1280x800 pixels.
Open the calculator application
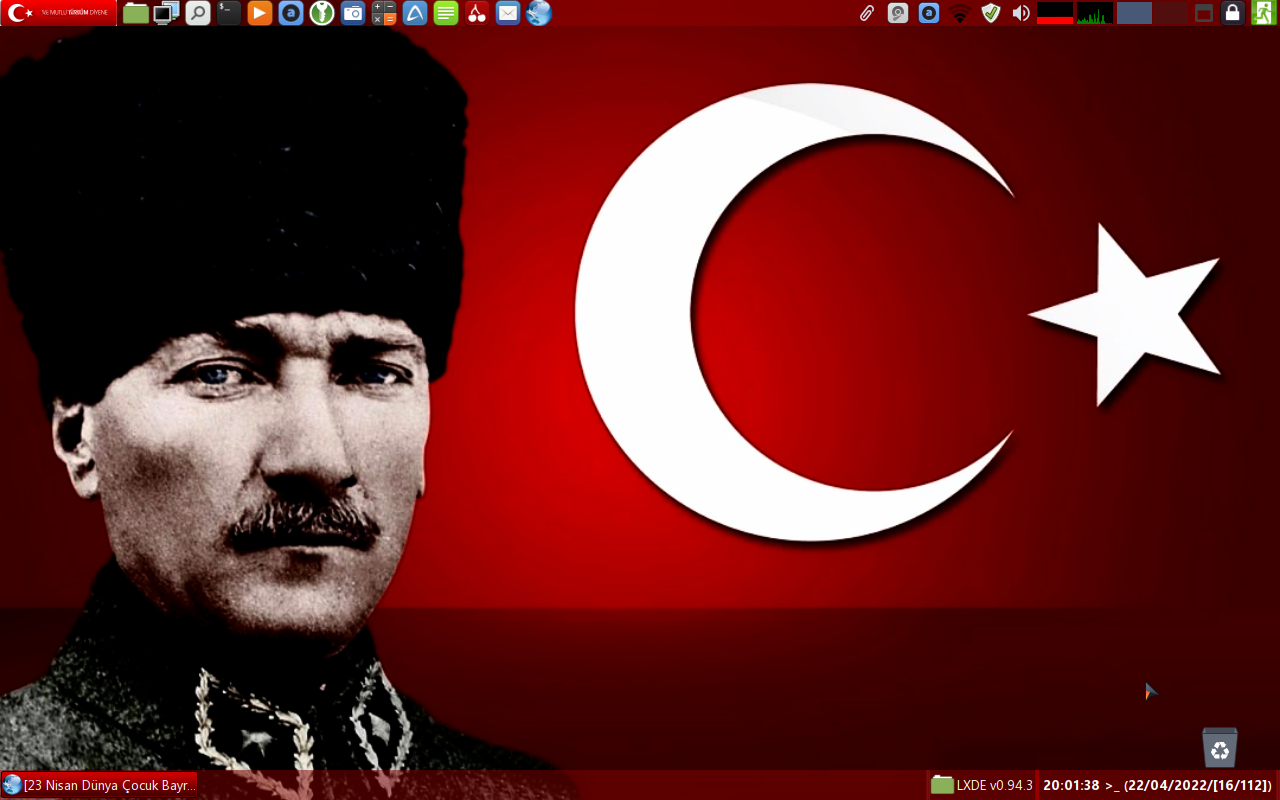click(x=384, y=13)
